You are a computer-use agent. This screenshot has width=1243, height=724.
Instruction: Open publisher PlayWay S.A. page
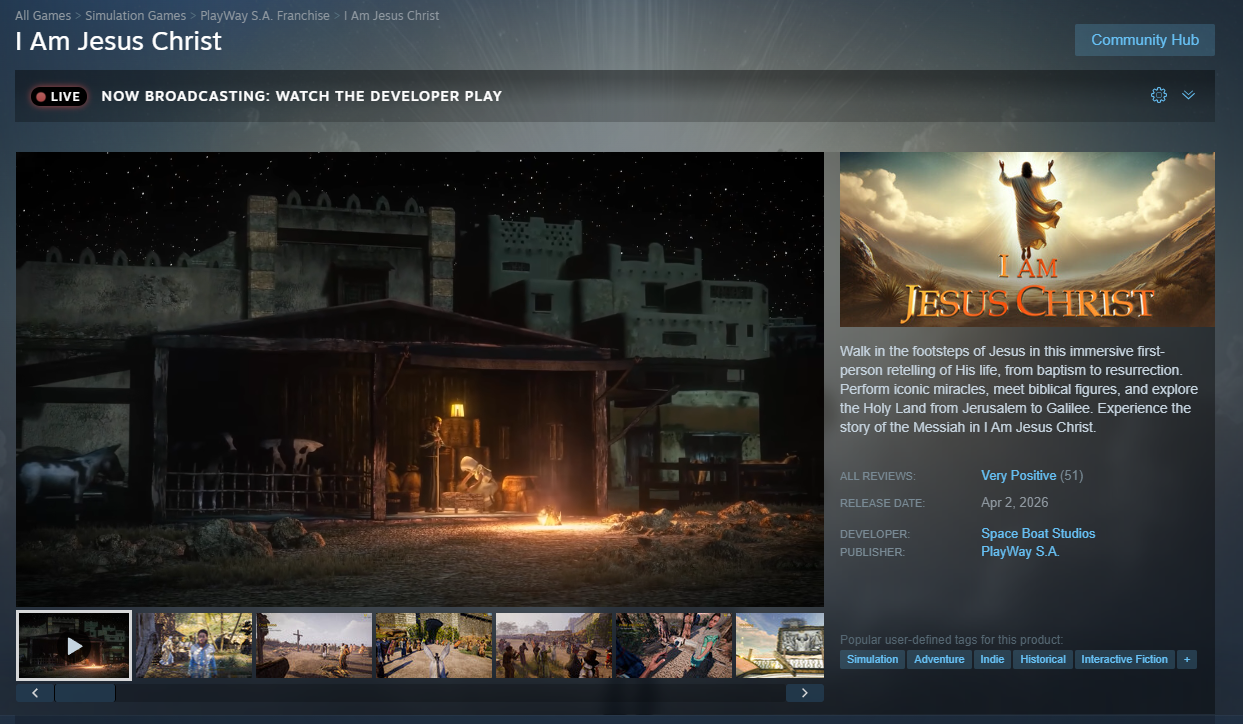(1020, 552)
